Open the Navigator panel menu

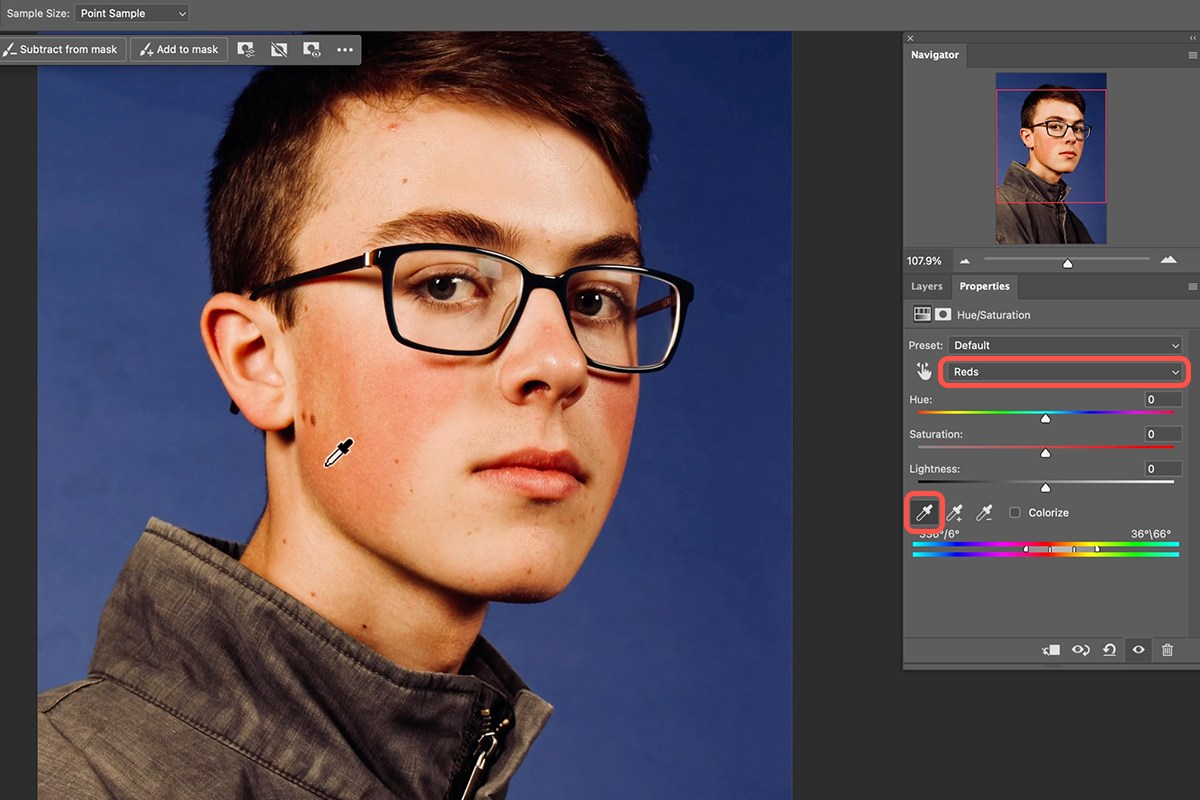coord(1192,55)
